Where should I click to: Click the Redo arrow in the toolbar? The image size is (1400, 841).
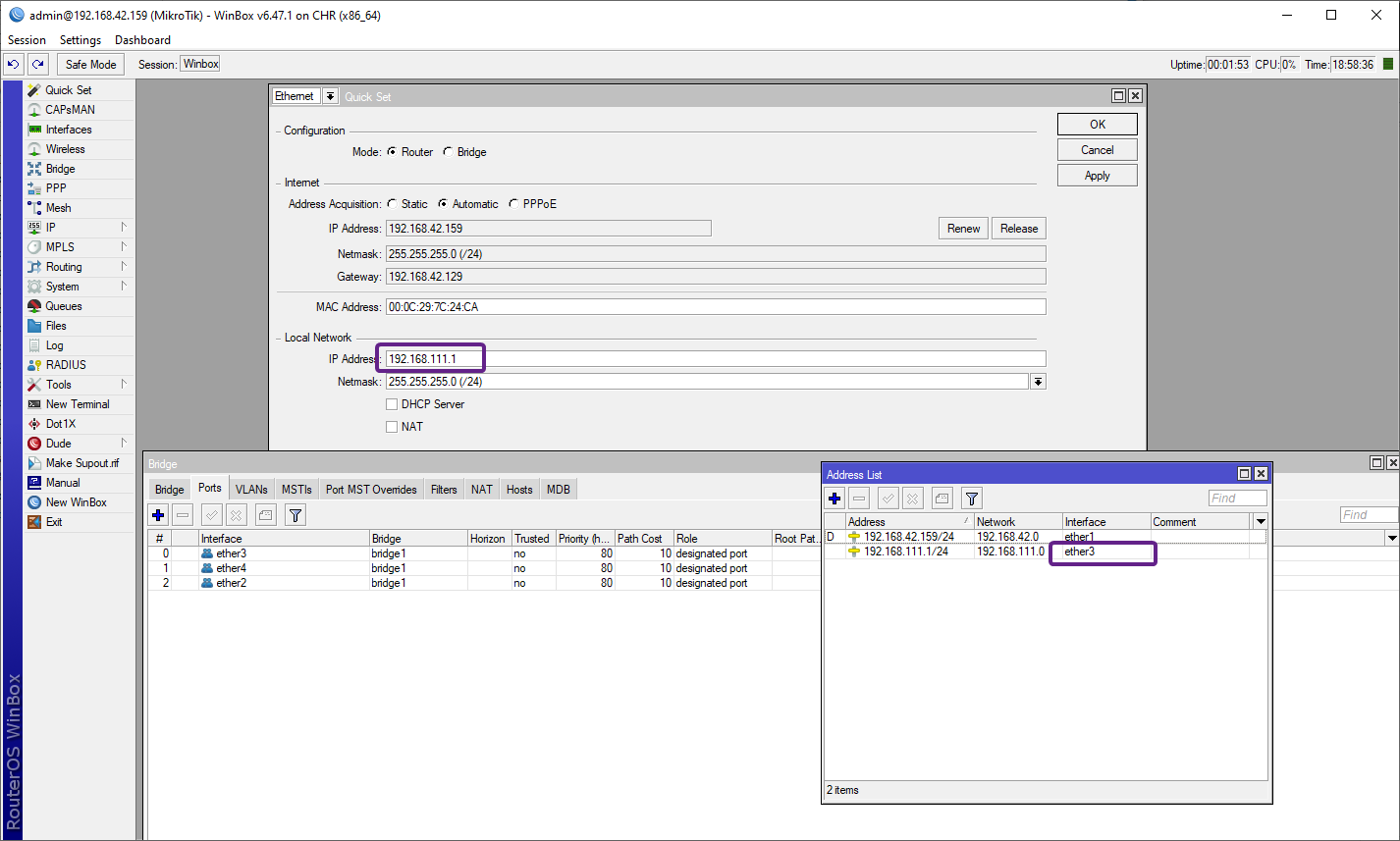pos(37,65)
